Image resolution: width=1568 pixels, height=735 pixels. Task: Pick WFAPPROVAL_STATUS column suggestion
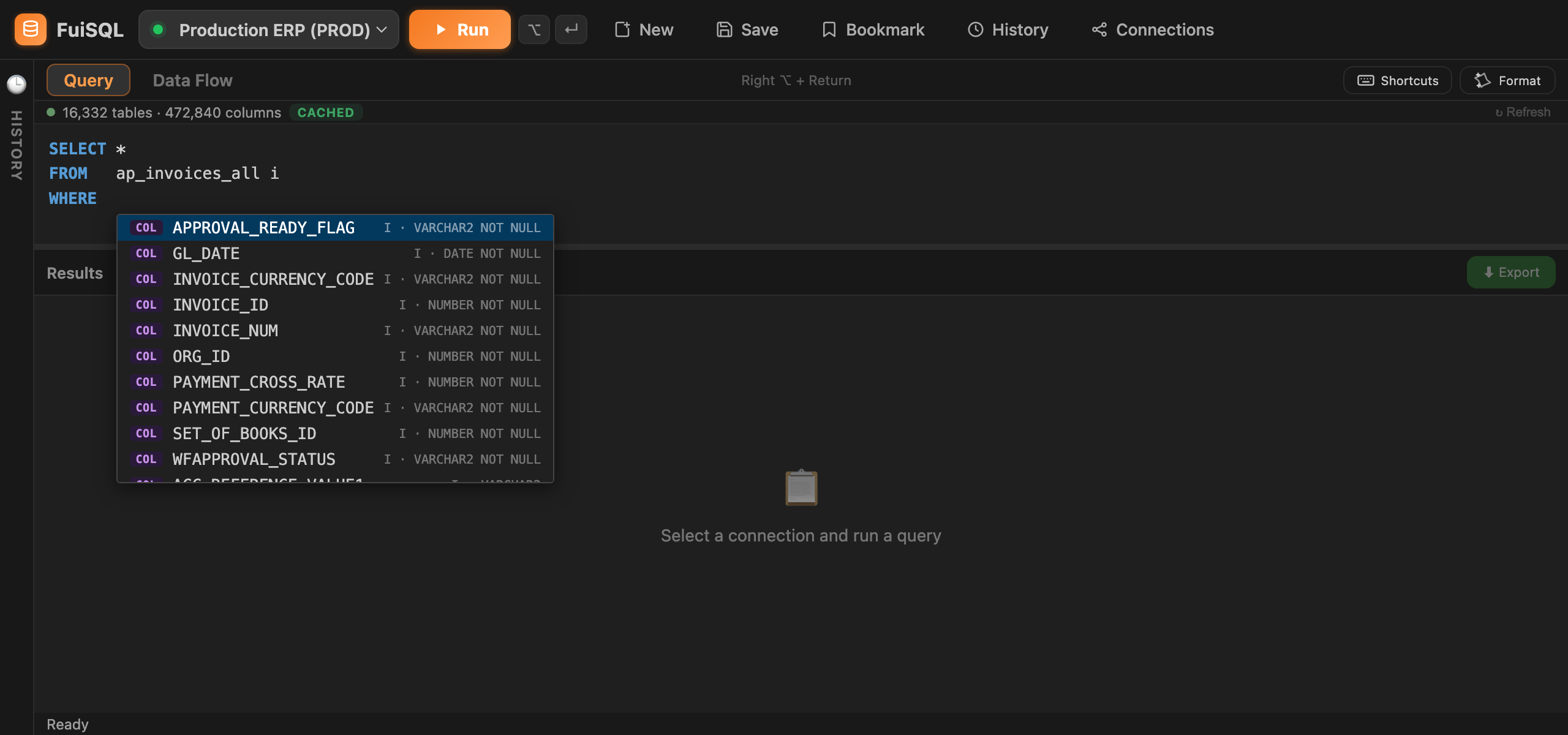335,459
